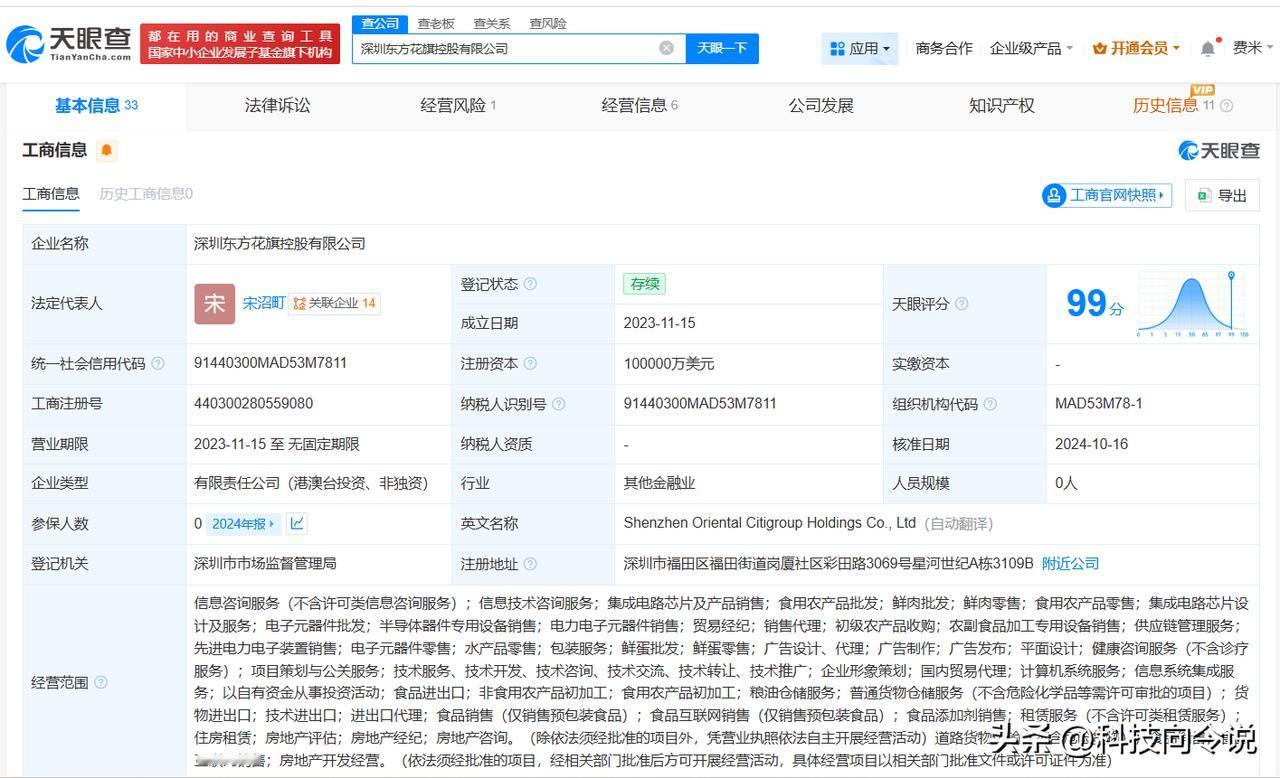Select the company name in the 企业名称 row
The height and width of the screenshot is (778, 1280).
(280, 244)
